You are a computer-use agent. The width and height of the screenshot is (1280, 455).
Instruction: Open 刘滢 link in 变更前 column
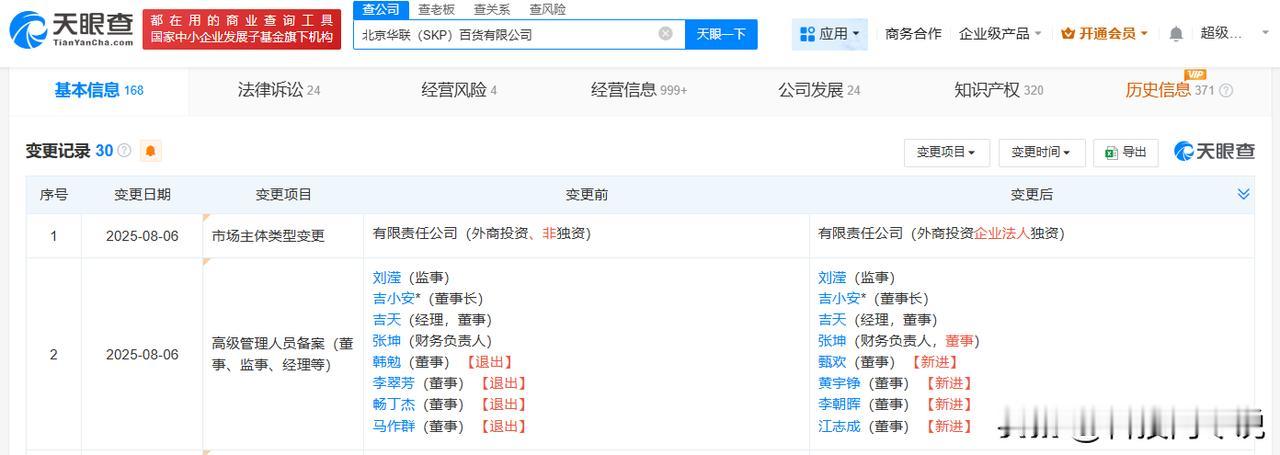click(x=386, y=278)
